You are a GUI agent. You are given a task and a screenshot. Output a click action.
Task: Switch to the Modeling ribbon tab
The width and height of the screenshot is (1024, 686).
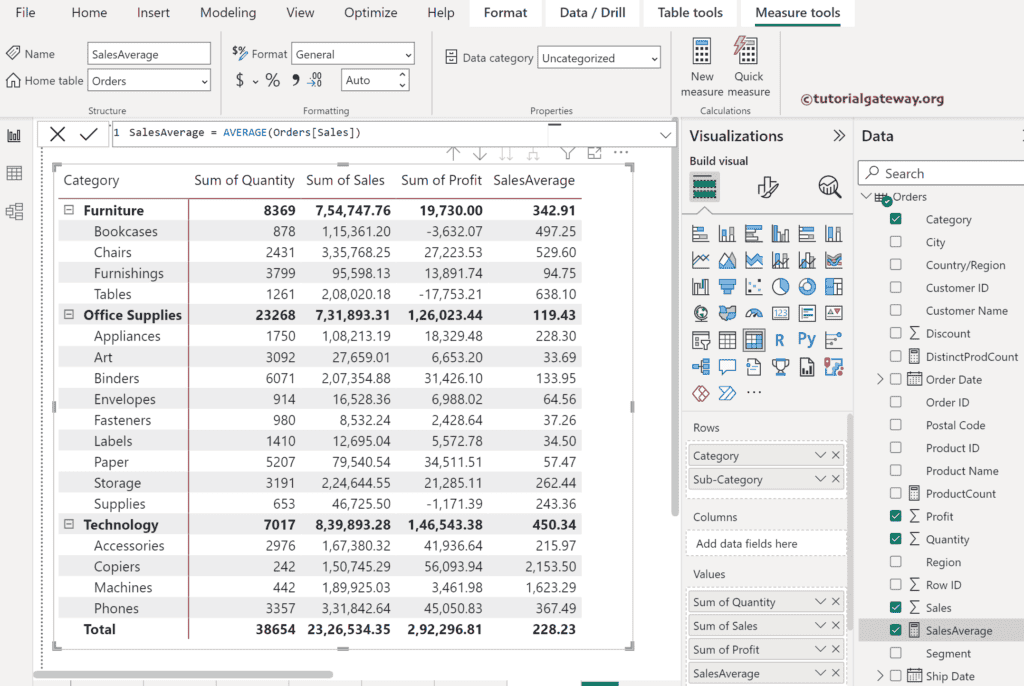[228, 13]
